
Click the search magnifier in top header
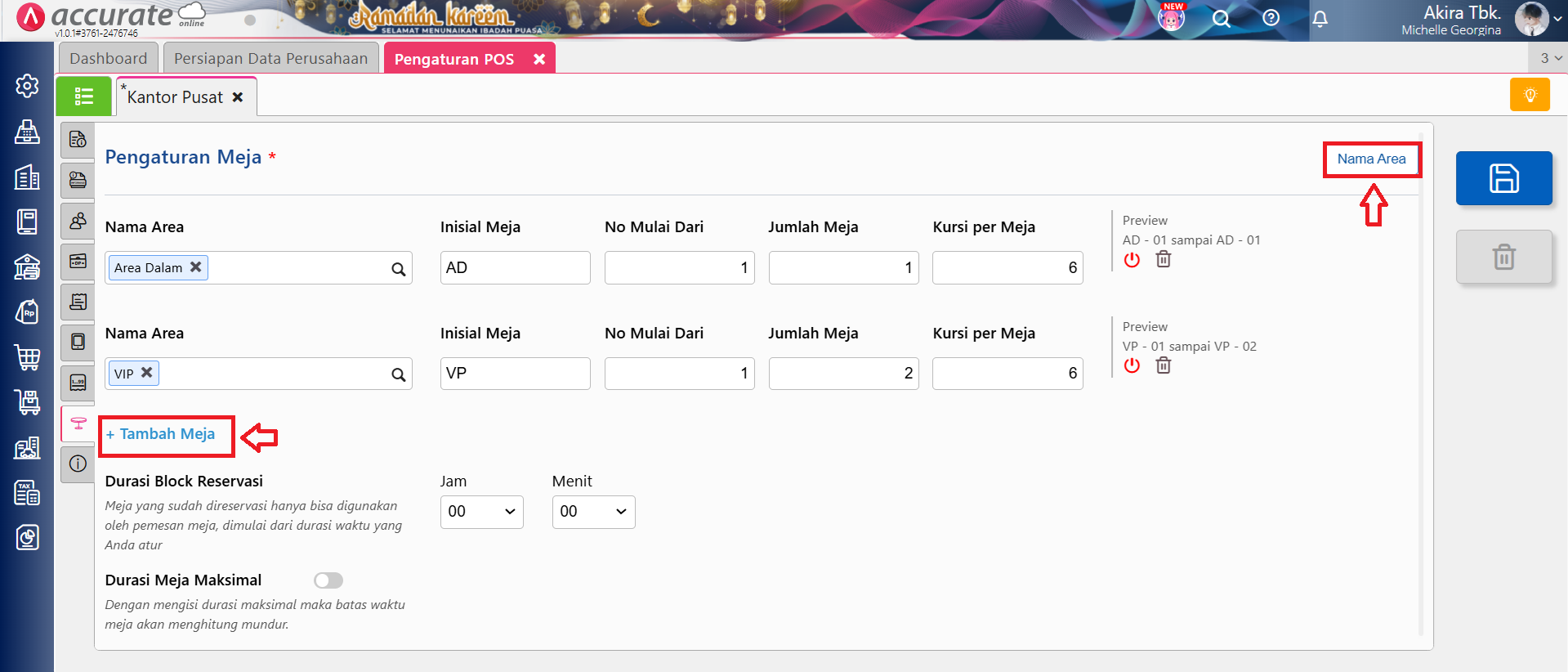[x=1221, y=19]
